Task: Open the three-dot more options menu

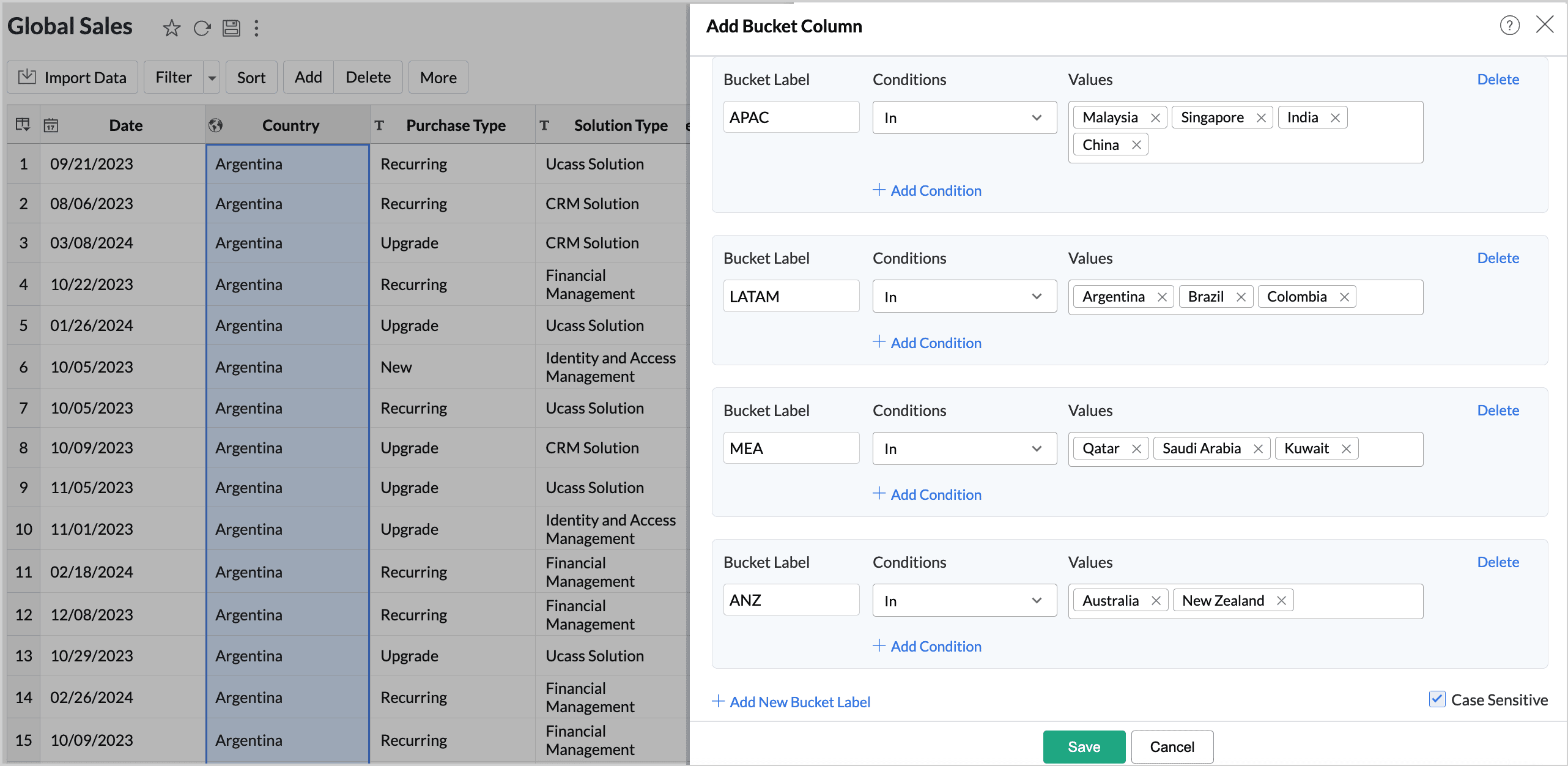Action: [257, 28]
